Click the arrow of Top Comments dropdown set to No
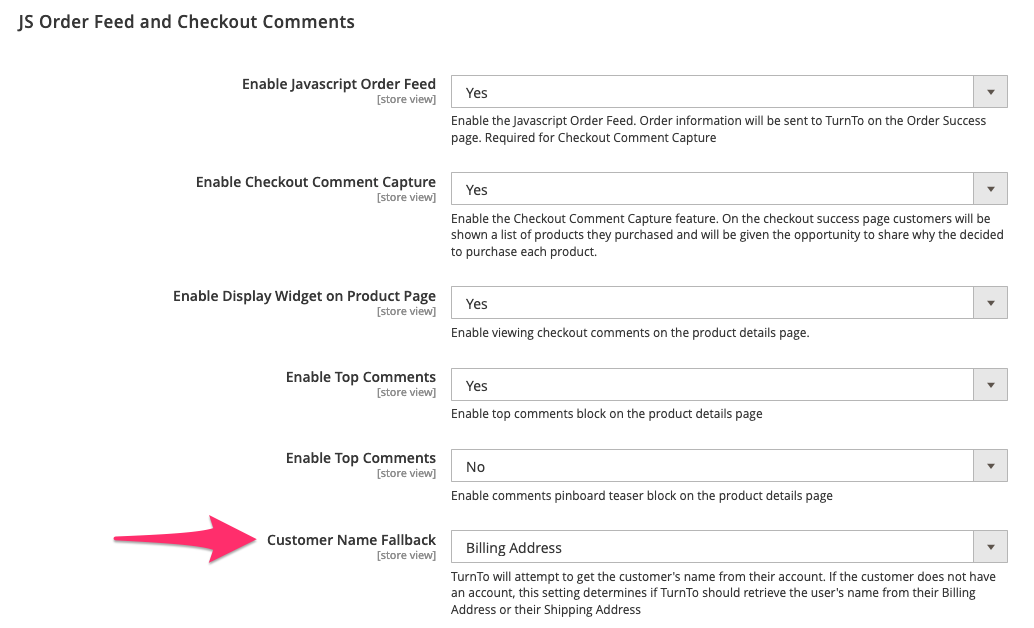1034x628 pixels. point(990,466)
